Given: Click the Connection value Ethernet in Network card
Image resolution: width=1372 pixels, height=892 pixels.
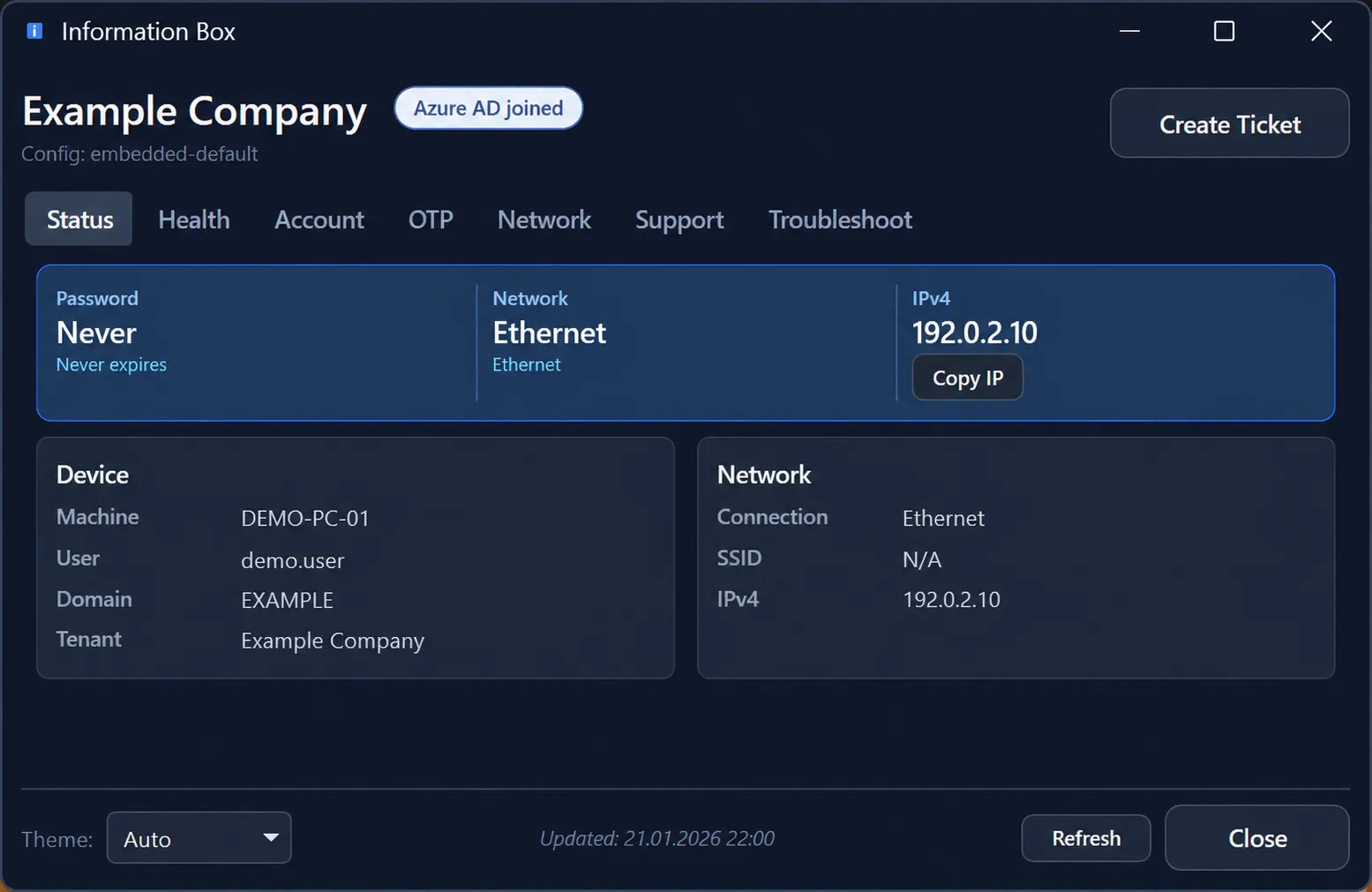Looking at the screenshot, I should [943, 518].
